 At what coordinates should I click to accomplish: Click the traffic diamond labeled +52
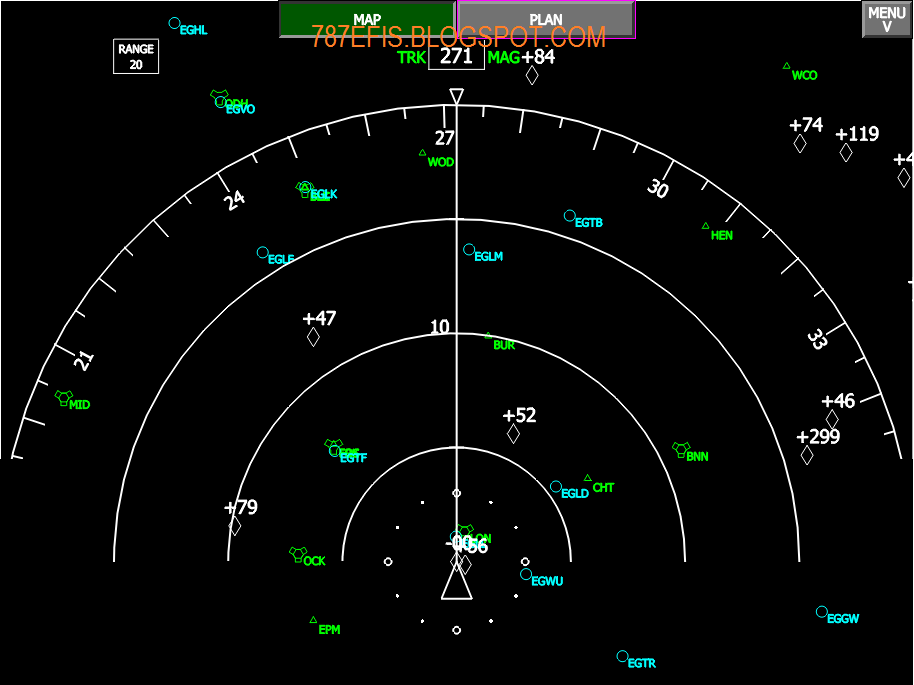(515, 433)
